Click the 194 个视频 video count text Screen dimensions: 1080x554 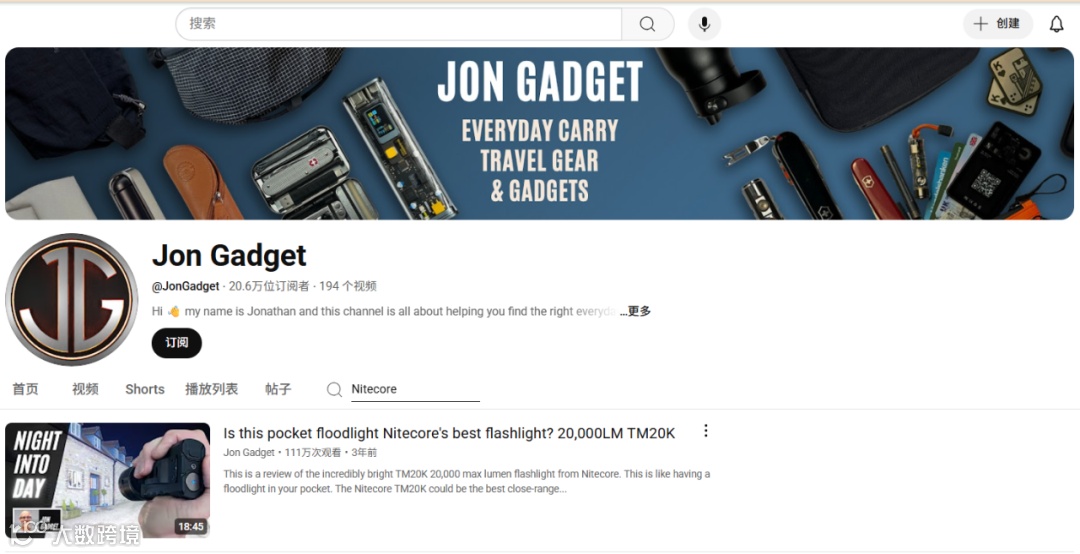[x=348, y=286]
